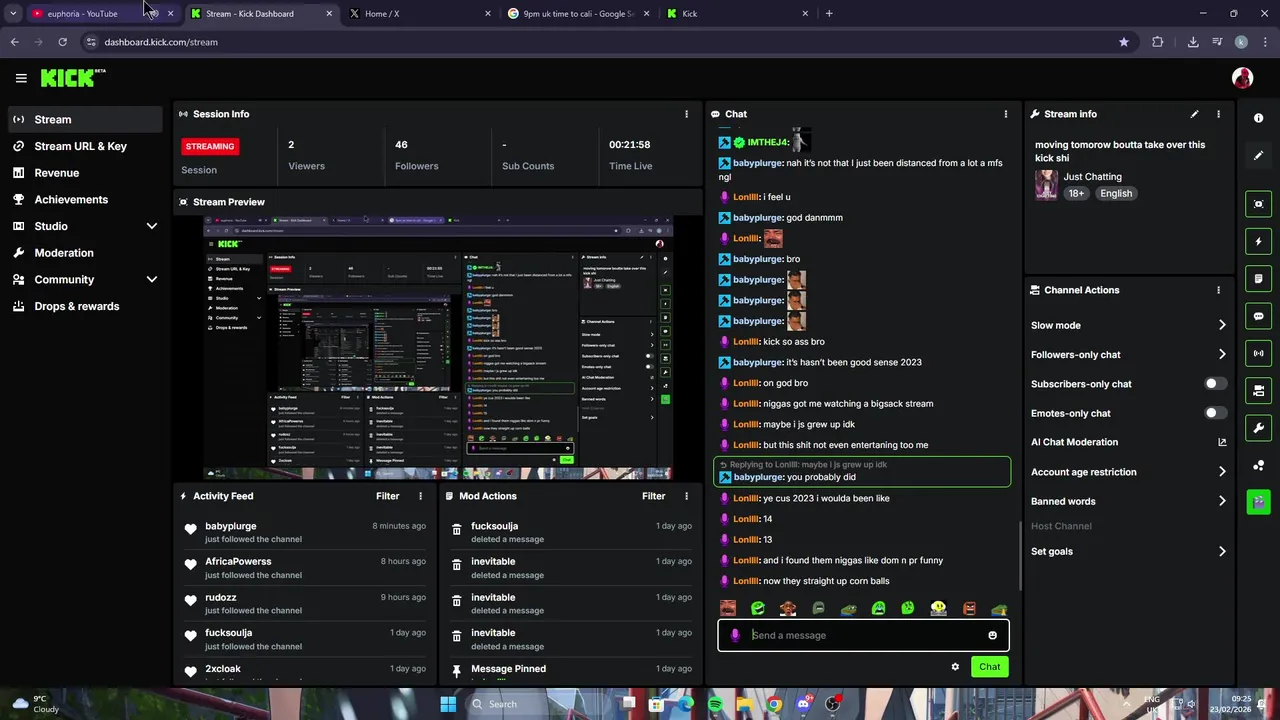Click the Just Chatting category label
The width and height of the screenshot is (1280, 720).
pyautogui.click(x=1092, y=177)
